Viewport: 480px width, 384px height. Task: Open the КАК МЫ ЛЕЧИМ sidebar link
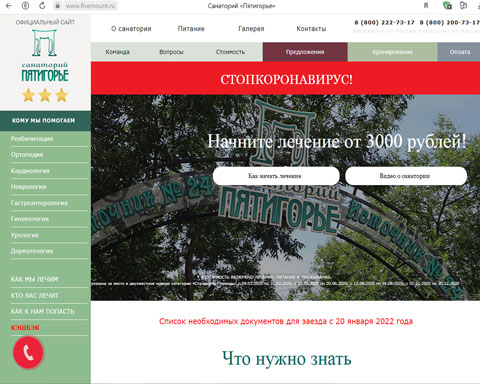[x=34, y=279]
